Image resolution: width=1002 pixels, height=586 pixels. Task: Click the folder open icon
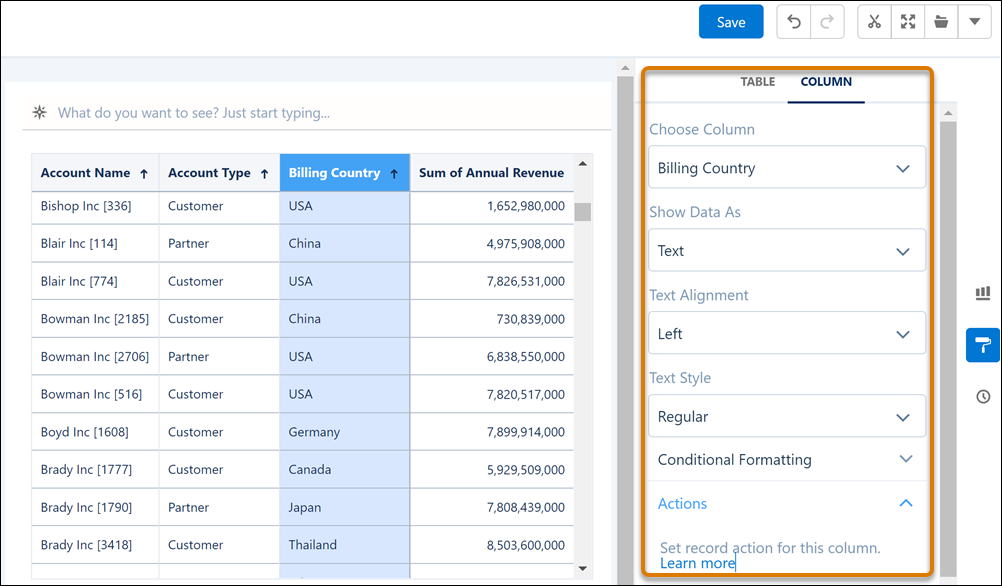click(x=941, y=22)
